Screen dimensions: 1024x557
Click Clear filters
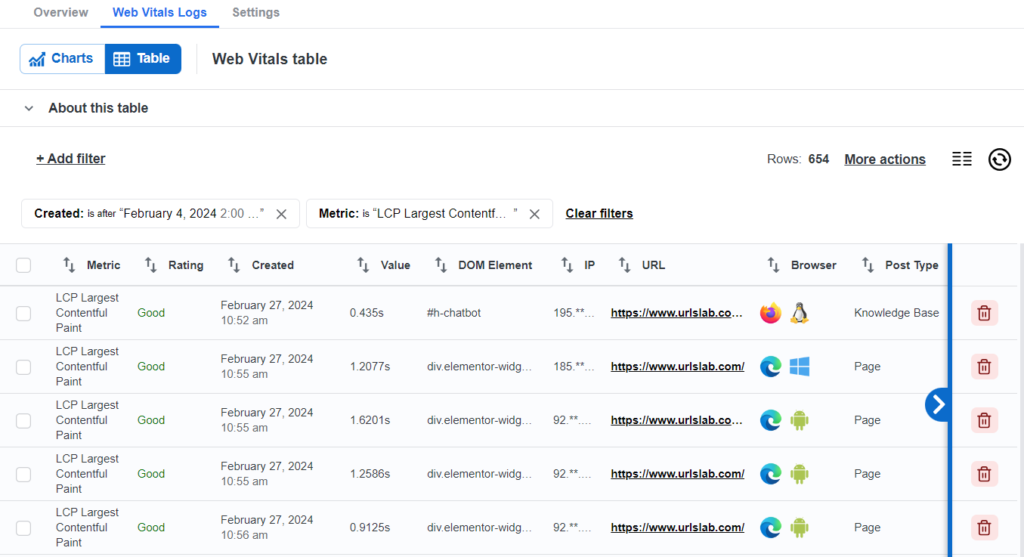599,214
